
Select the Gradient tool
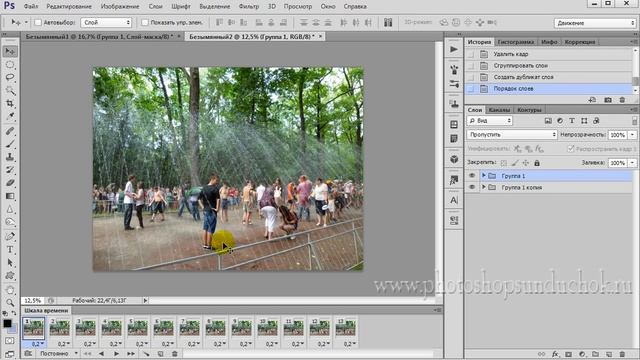[x=10, y=196]
